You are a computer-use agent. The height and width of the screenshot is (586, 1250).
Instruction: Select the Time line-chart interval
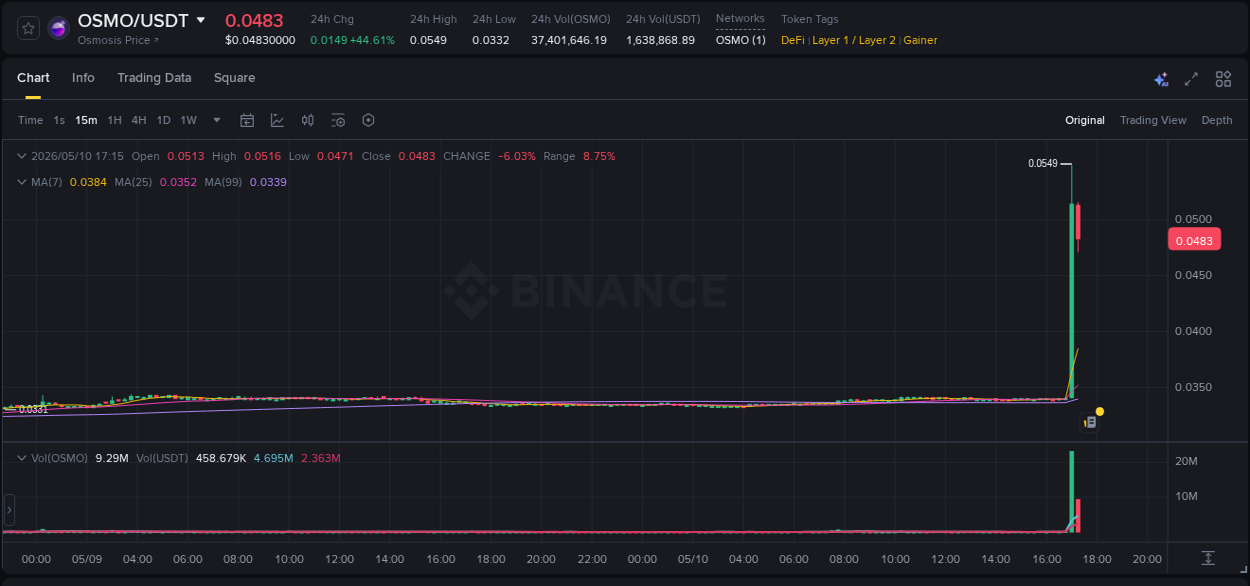[x=30, y=120]
